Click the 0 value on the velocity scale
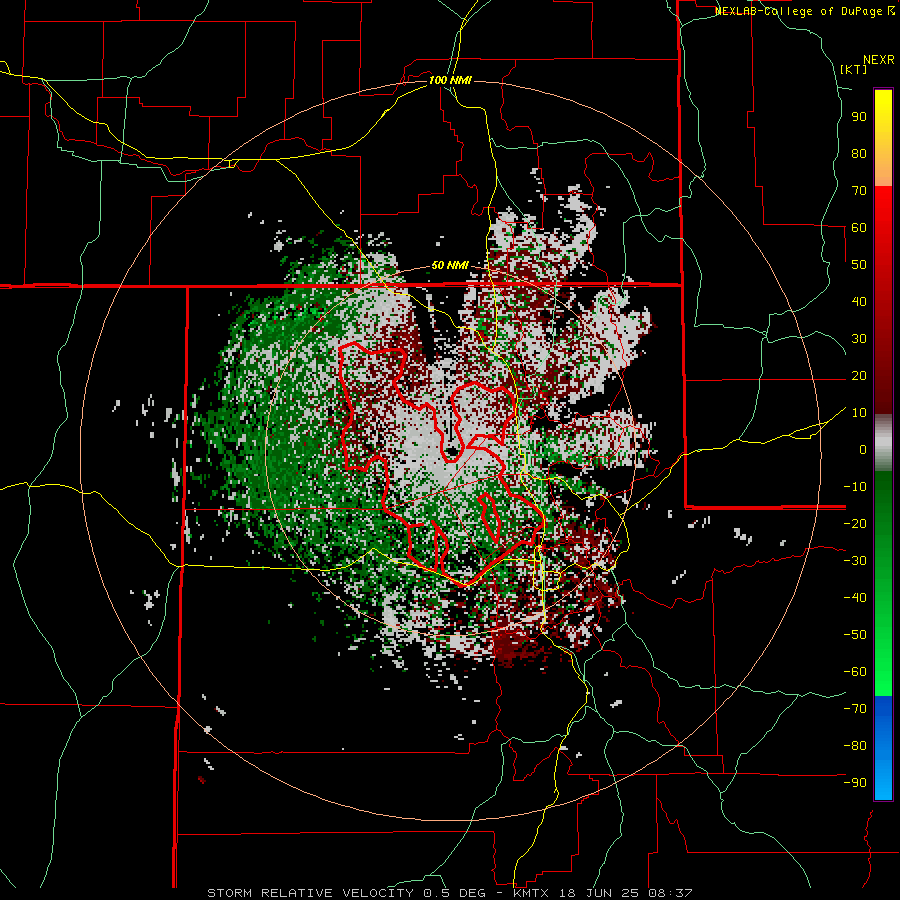The height and width of the screenshot is (900, 900). [x=863, y=449]
